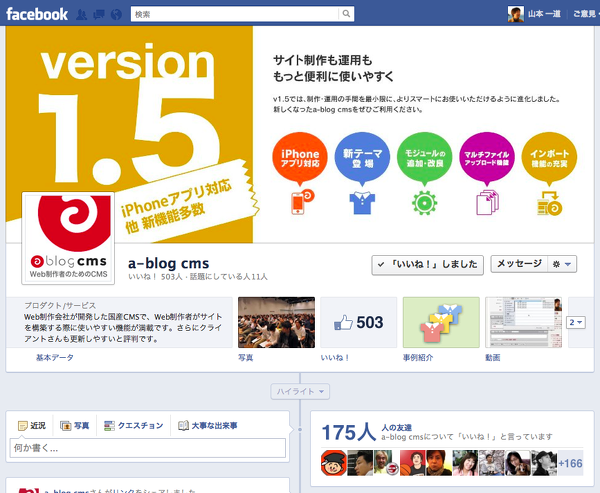Click the search magnifier button
The image size is (600, 493).
(346, 14)
